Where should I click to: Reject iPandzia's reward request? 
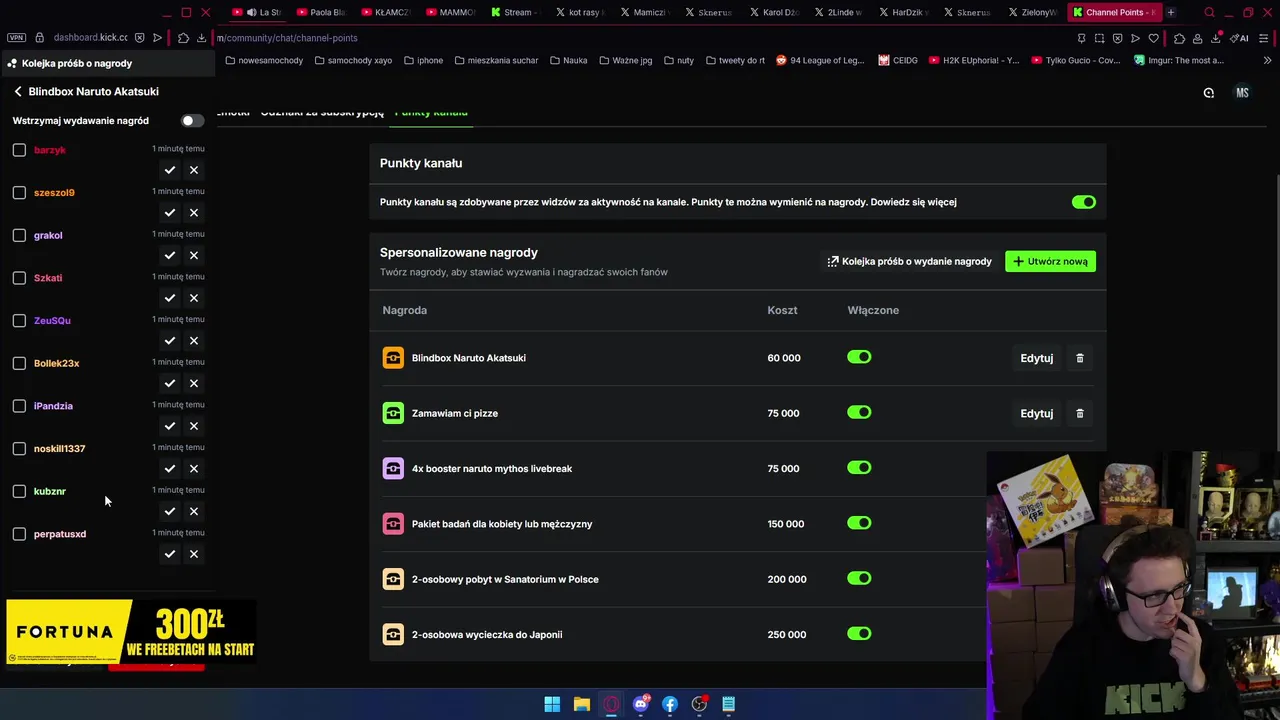coord(194,426)
